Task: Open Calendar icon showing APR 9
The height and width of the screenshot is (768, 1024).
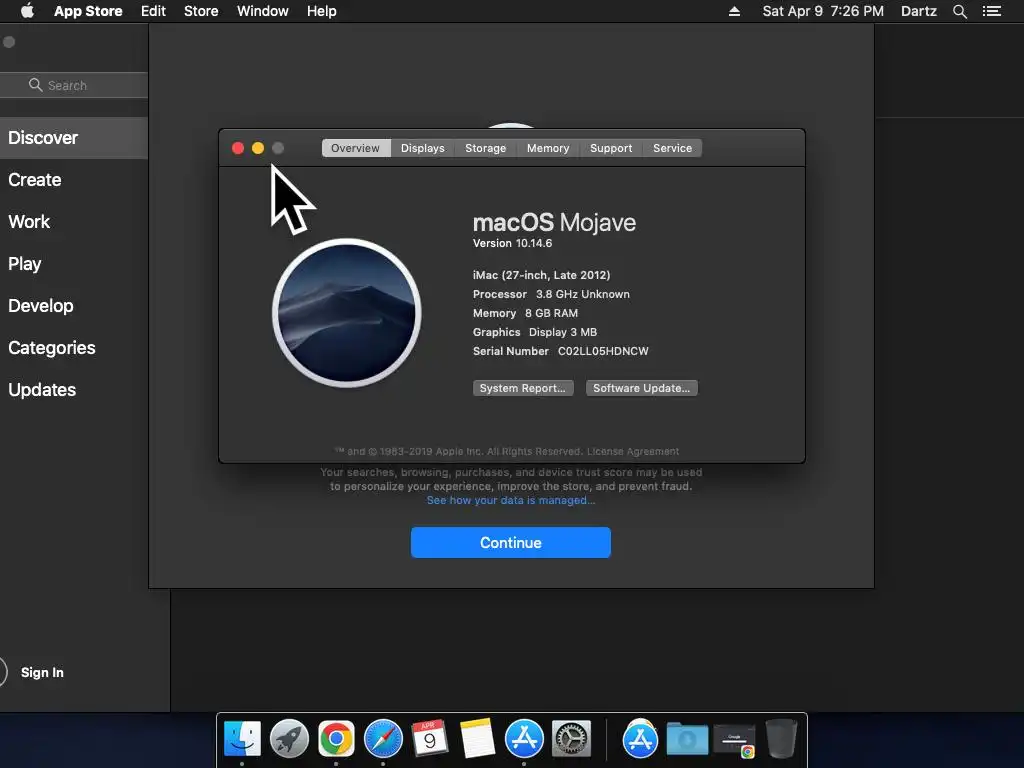Action: pos(430,739)
